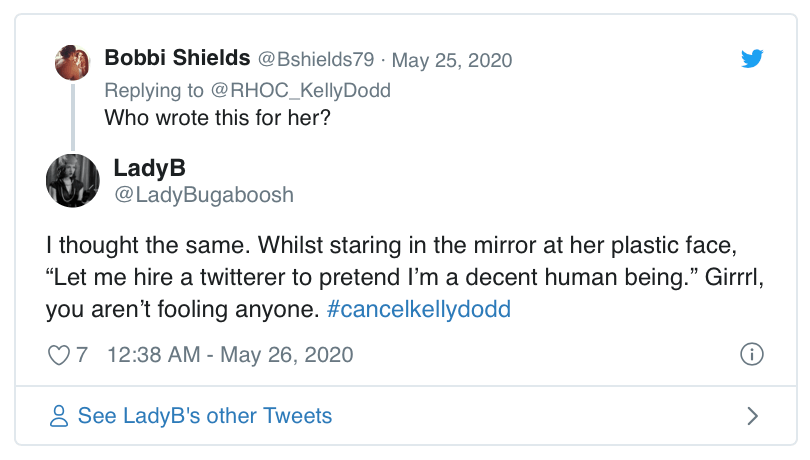
Task: Click the like count of 7
Action: [x=83, y=354]
